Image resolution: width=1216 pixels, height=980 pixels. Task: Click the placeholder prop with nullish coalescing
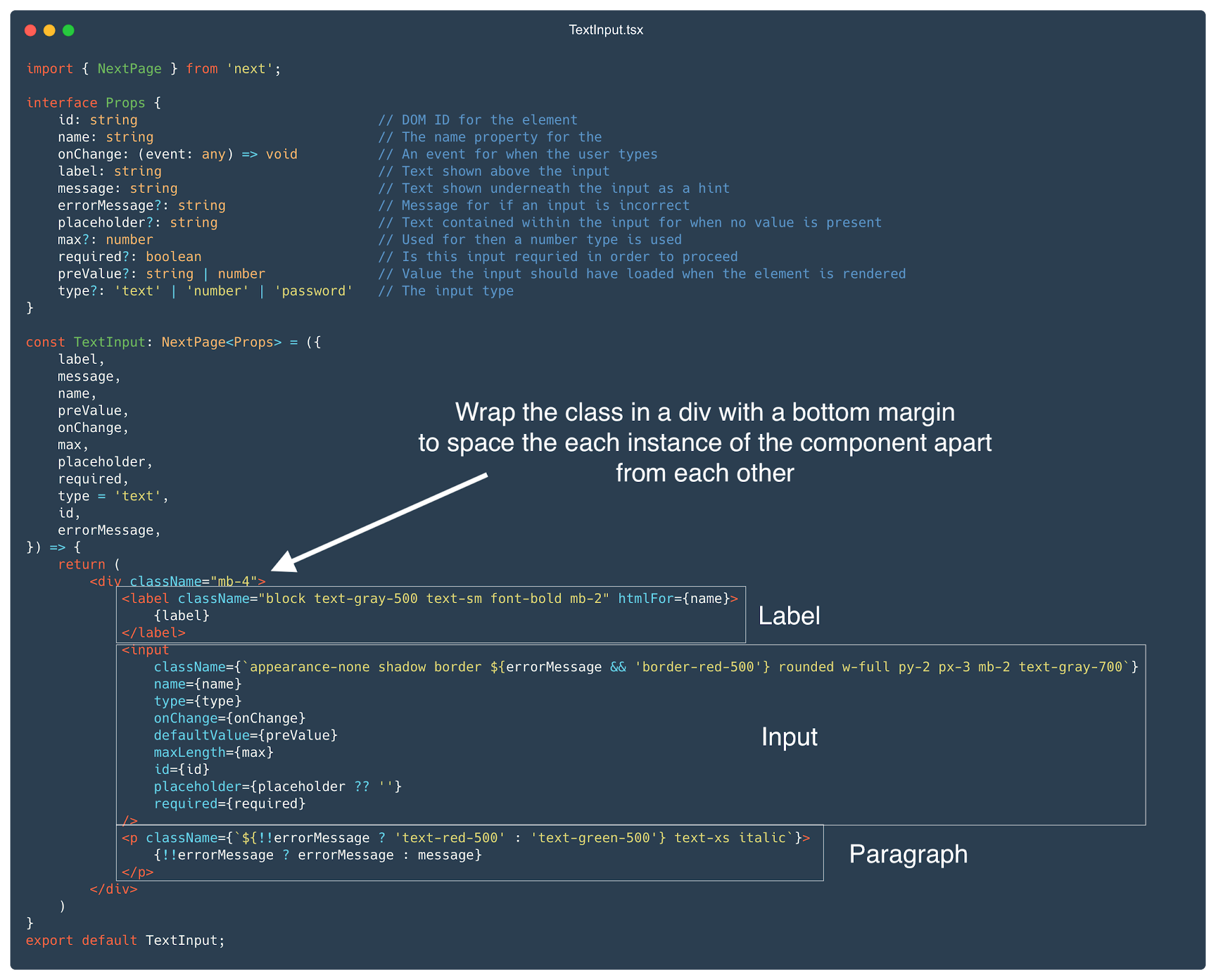pyautogui.click(x=277, y=786)
